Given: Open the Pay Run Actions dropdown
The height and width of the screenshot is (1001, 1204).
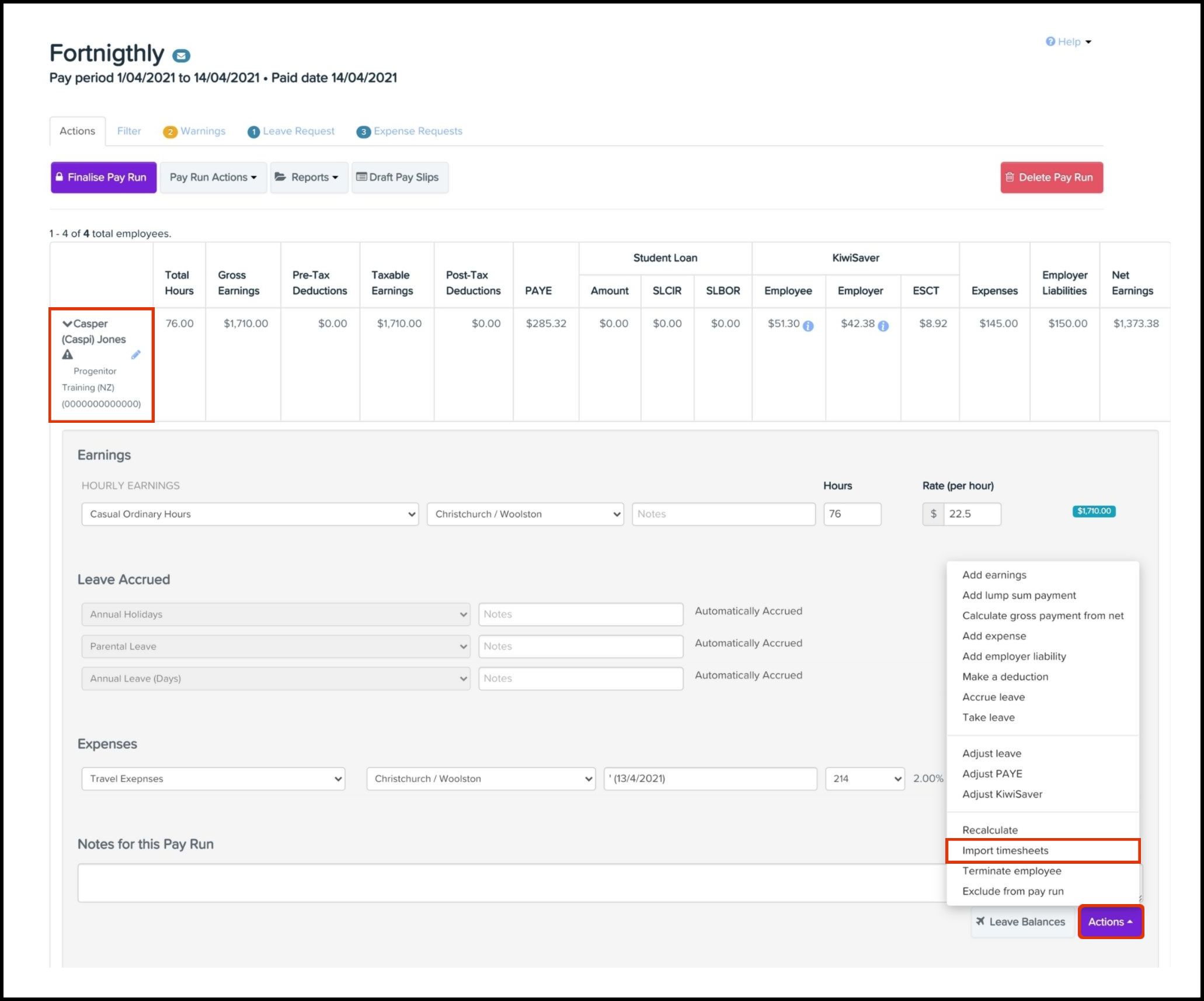Looking at the screenshot, I should tap(213, 177).
